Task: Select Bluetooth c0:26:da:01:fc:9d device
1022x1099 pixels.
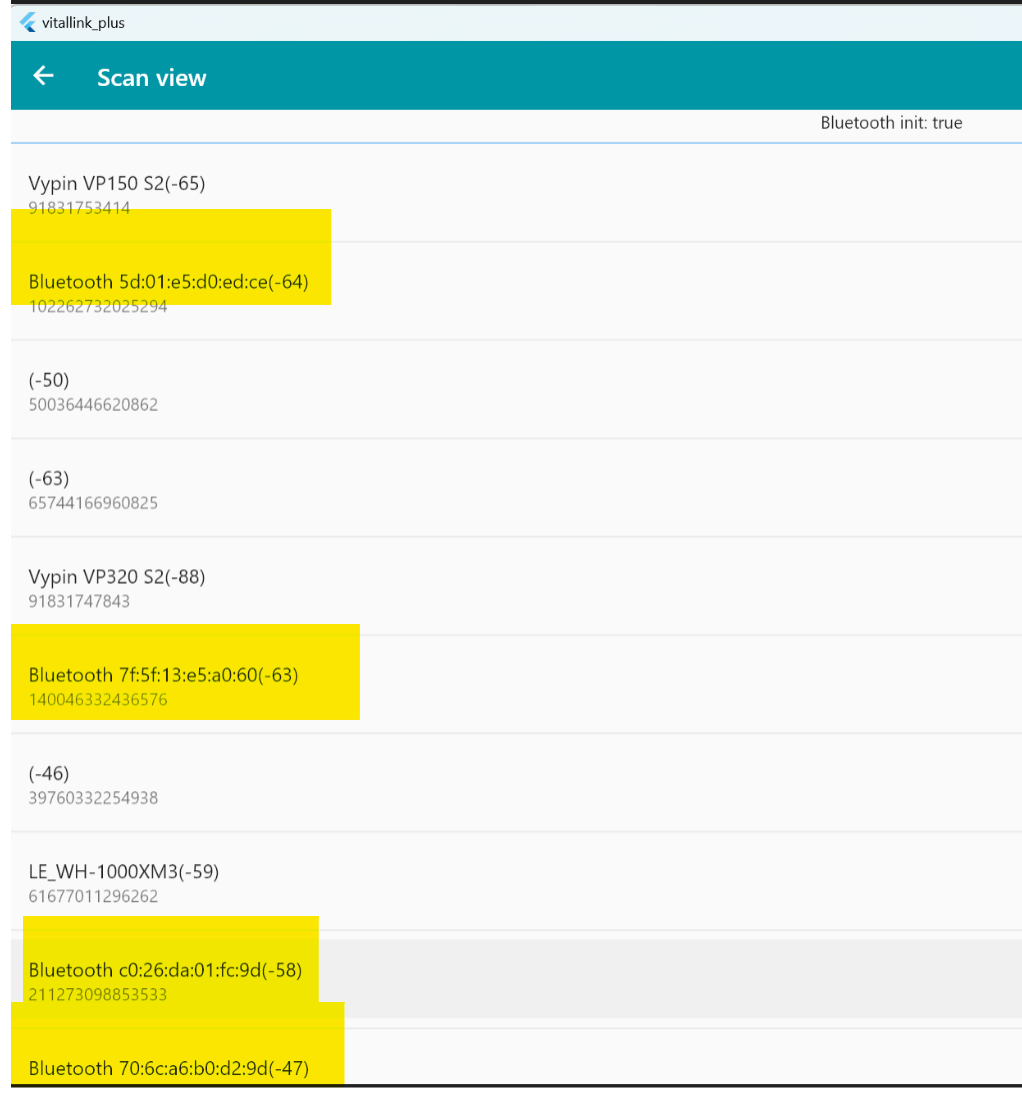Action: [516, 980]
